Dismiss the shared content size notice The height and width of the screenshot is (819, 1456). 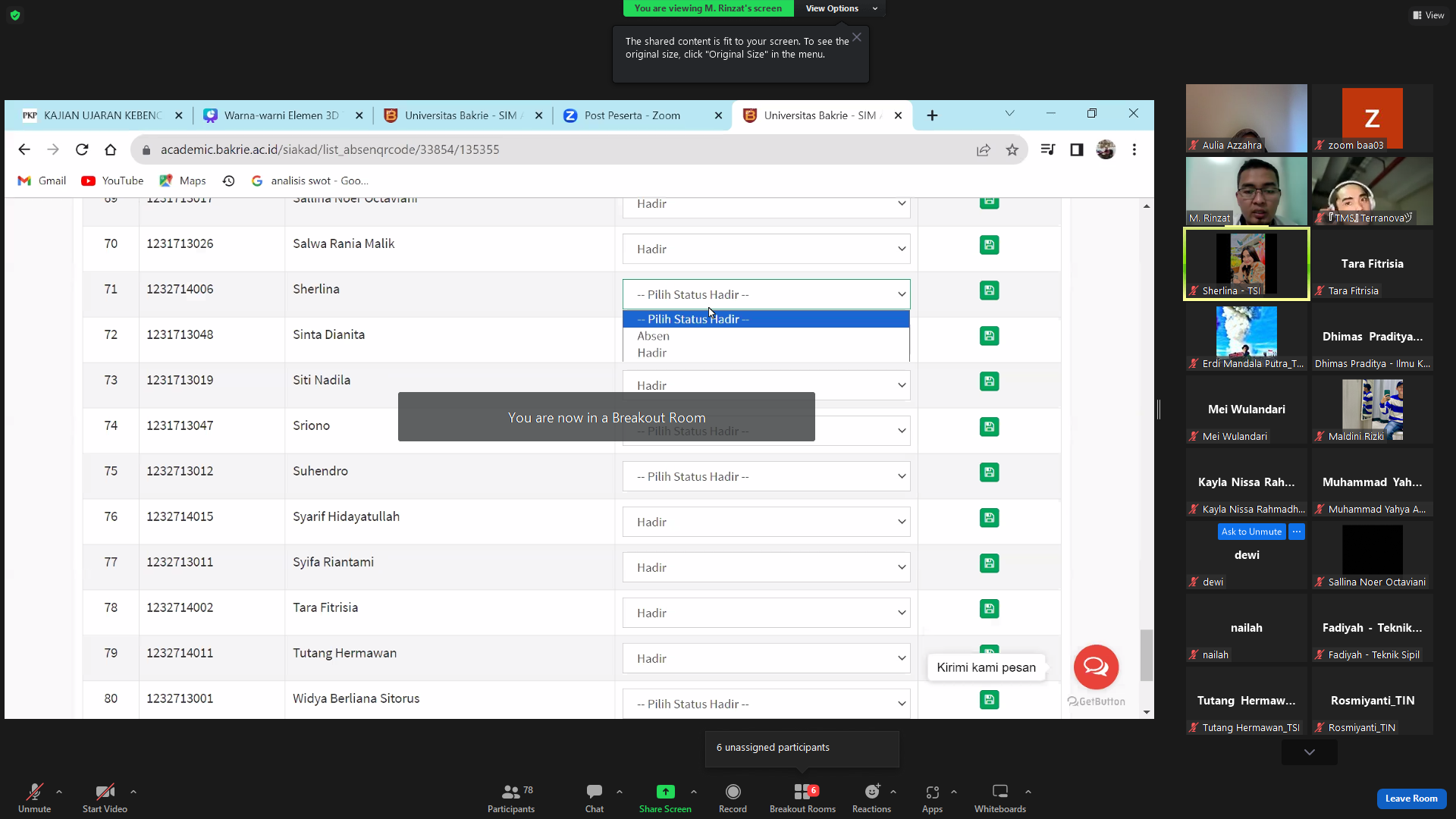856,37
